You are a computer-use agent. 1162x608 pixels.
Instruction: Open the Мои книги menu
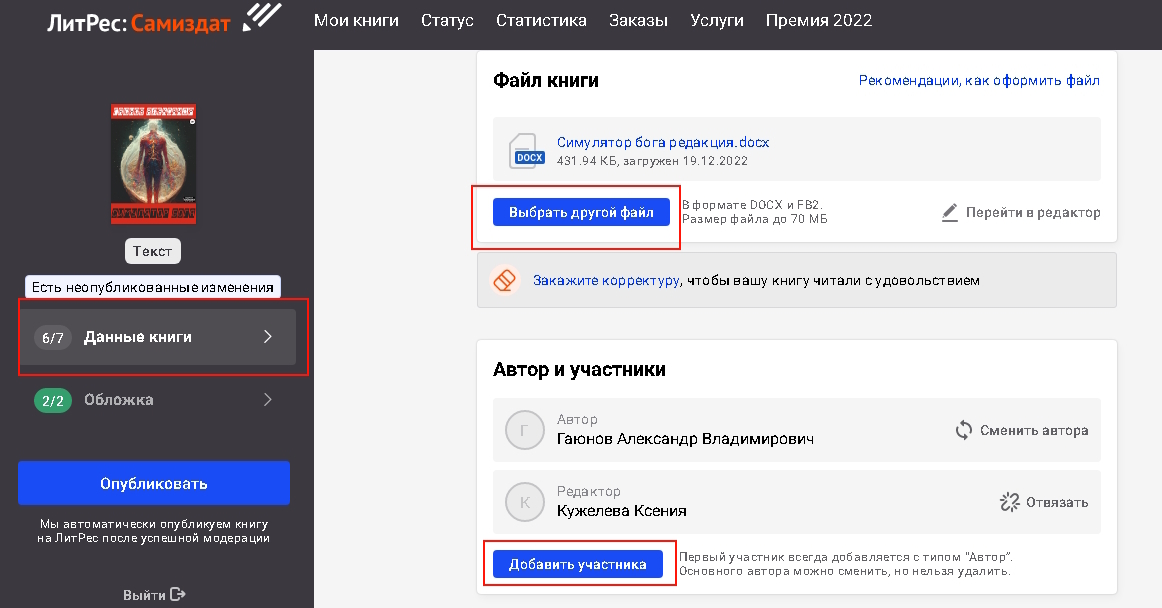pos(356,21)
